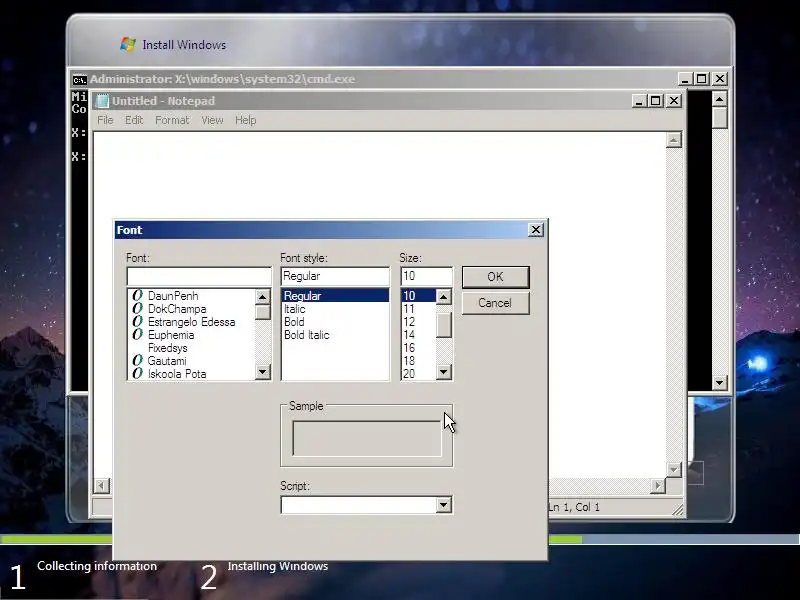Open Notepad Help menu
800x600 pixels.
pyautogui.click(x=245, y=120)
